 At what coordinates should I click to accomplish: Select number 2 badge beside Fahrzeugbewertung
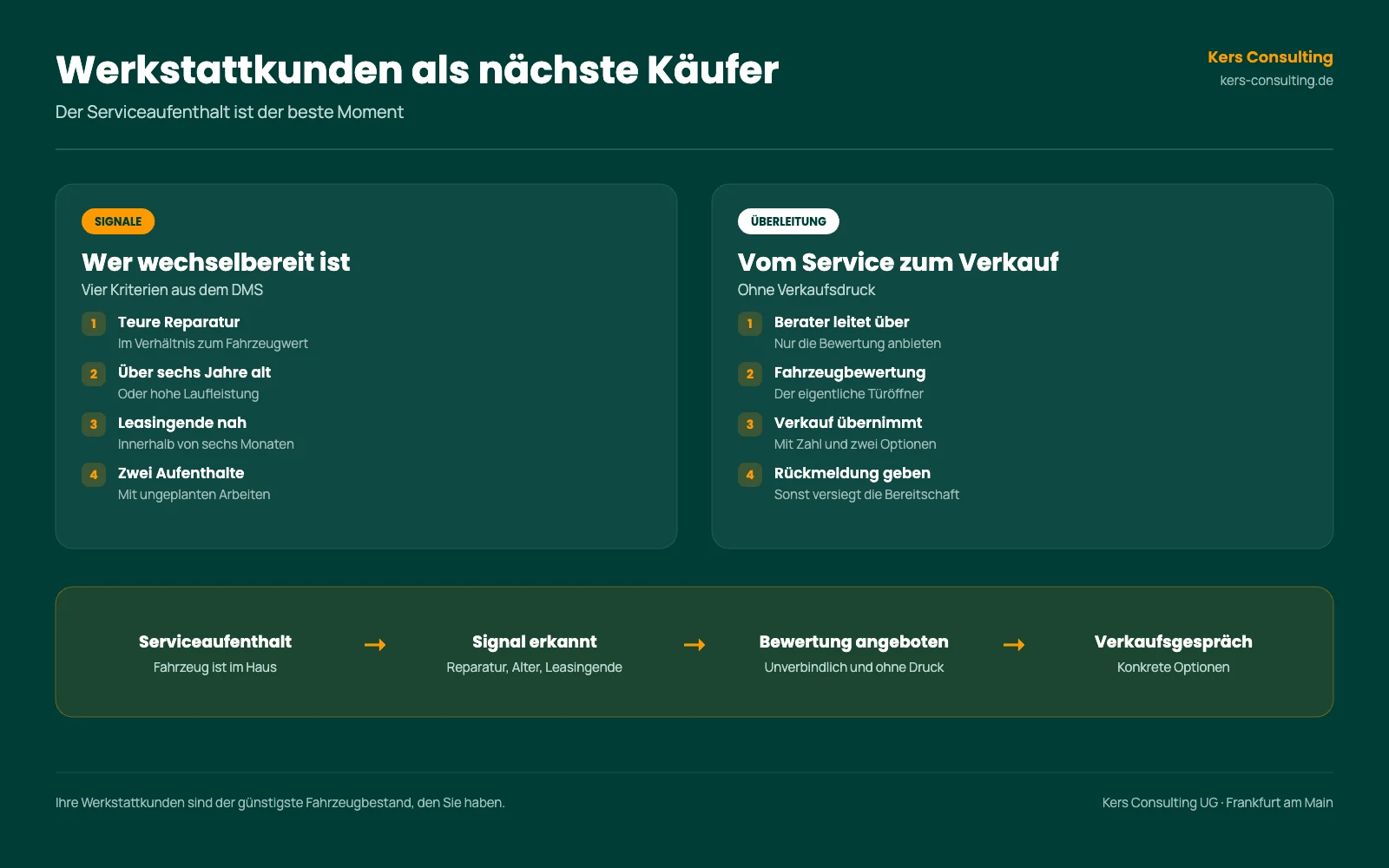click(750, 374)
